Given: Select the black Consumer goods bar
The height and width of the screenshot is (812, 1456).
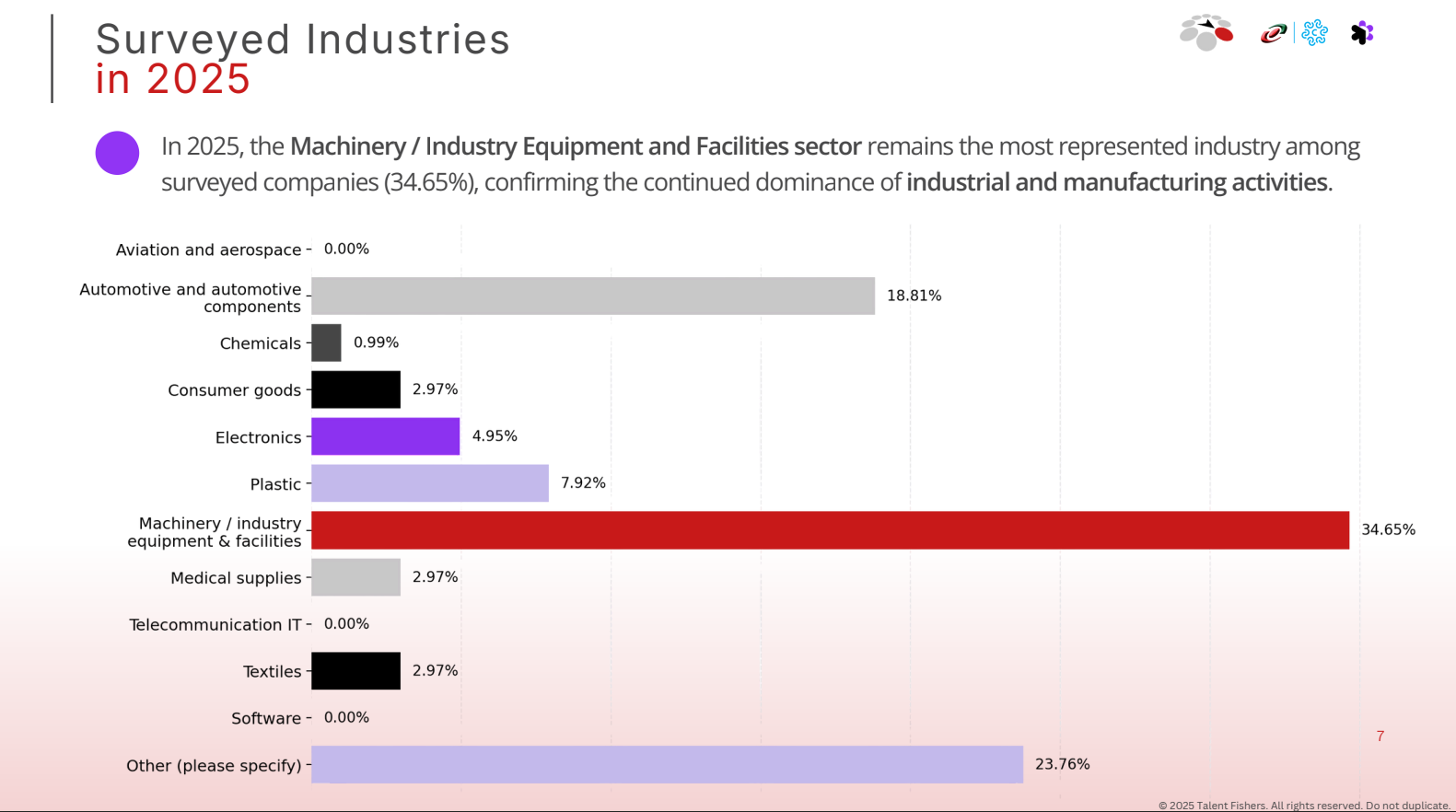Looking at the screenshot, I should [x=355, y=389].
